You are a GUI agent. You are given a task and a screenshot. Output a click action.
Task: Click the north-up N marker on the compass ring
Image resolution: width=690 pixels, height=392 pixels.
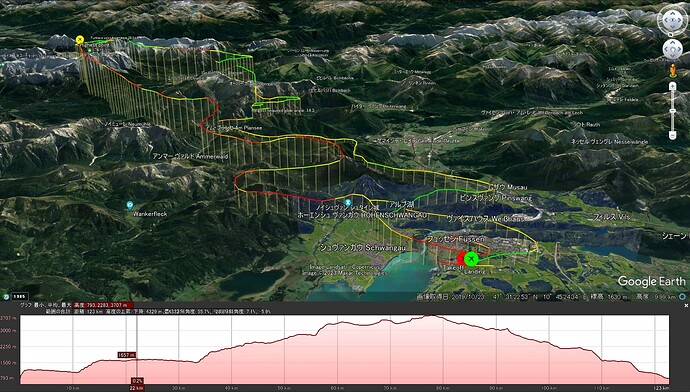tap(670, 34)
